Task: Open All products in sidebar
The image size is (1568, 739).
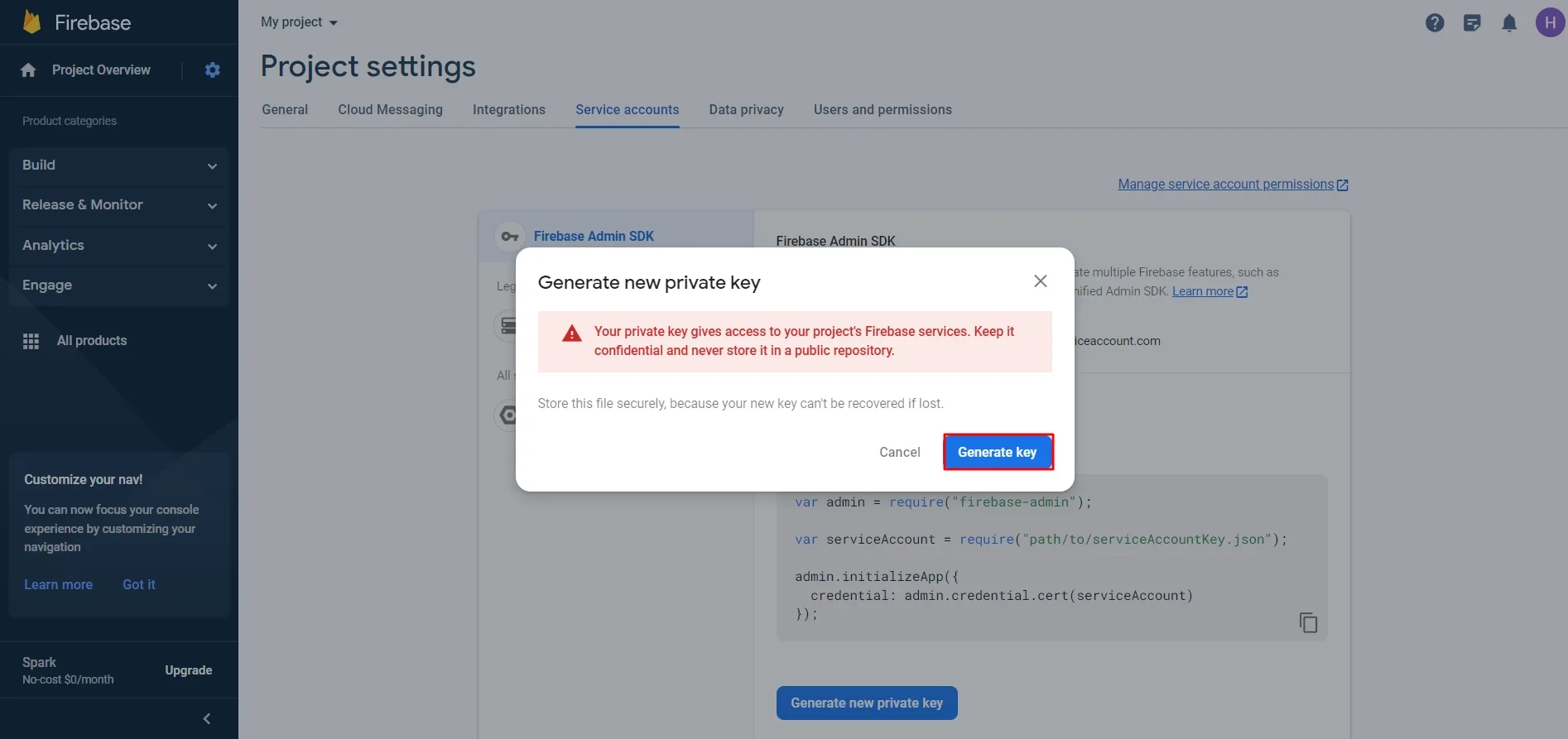Action: pos(92,341)
